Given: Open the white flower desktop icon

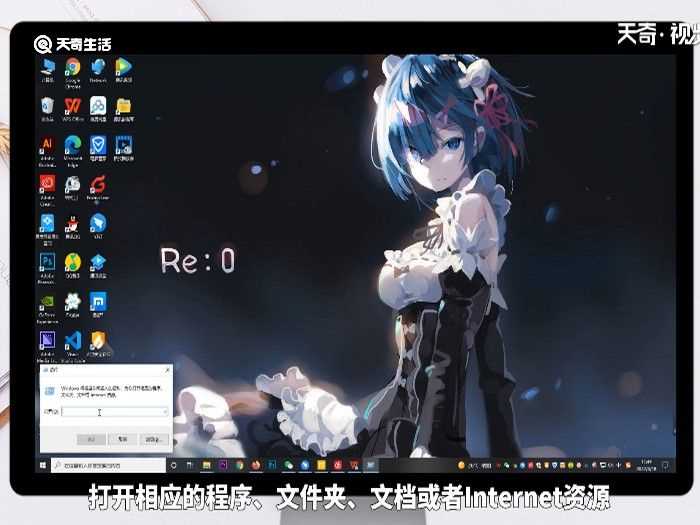Looking at the screenshot, I should [72, 305].
